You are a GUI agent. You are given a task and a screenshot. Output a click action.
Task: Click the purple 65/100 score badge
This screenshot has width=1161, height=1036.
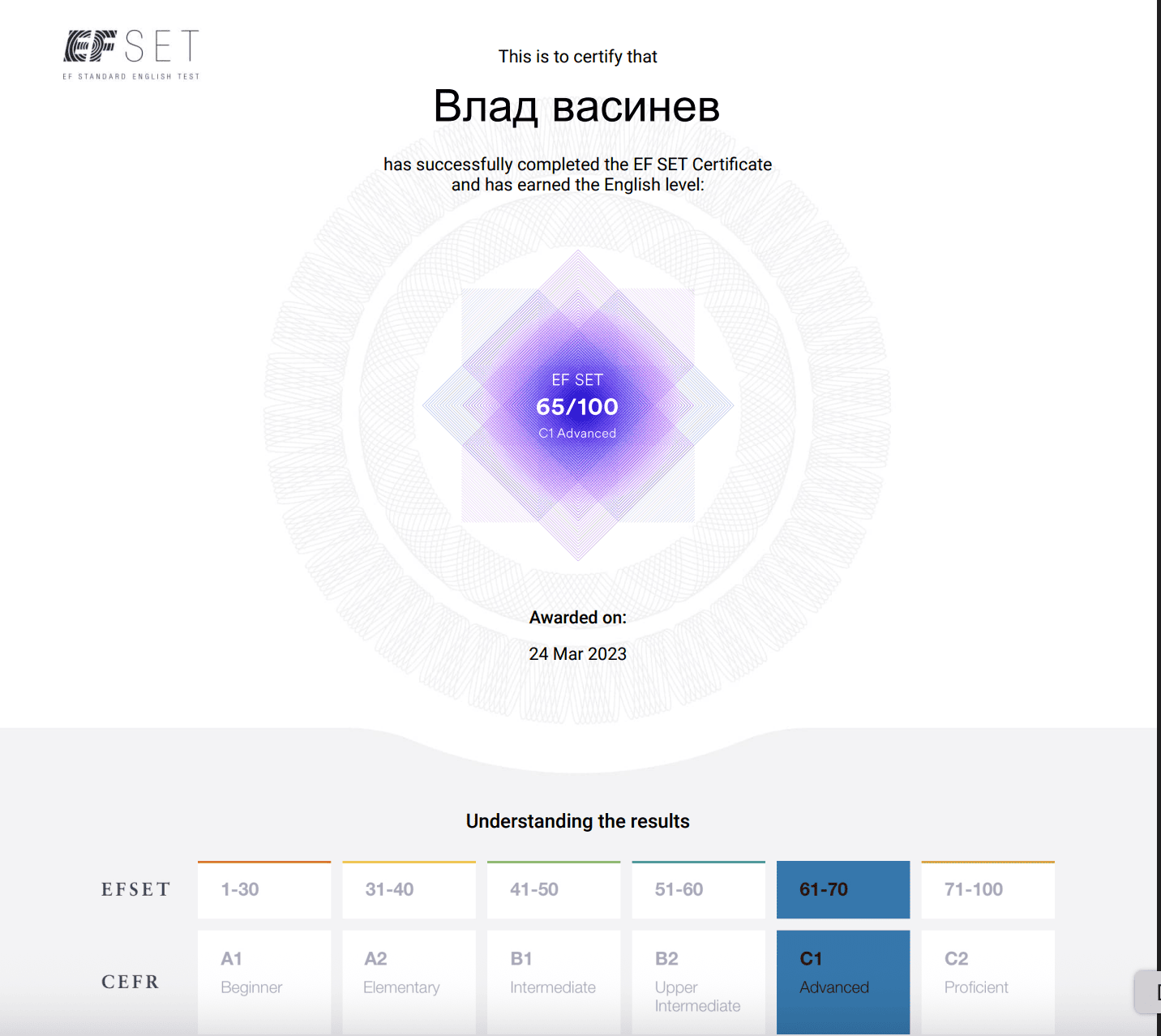(577, 405)
